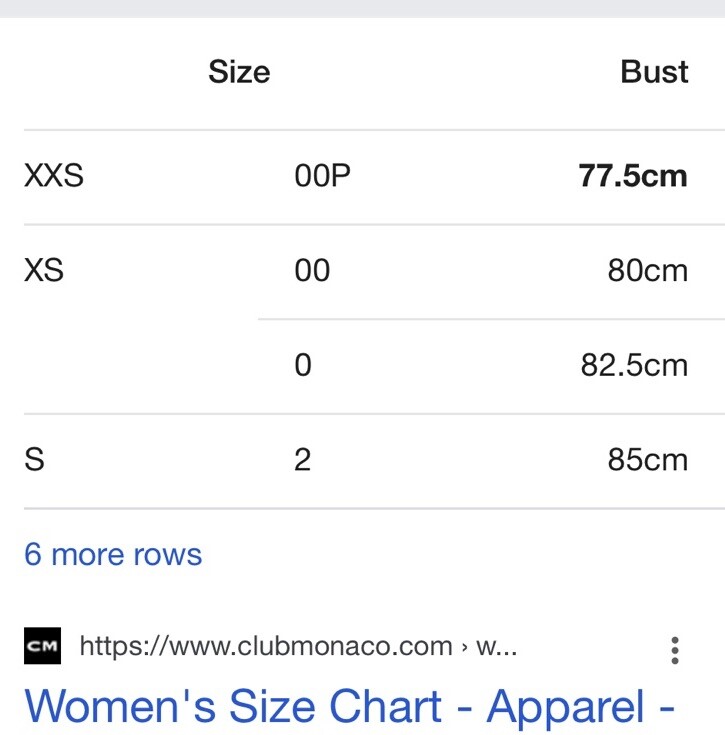The image size is (725, 735).
Task: Expand table via '6 more rows' link
Action: click(x=113, y=555)
